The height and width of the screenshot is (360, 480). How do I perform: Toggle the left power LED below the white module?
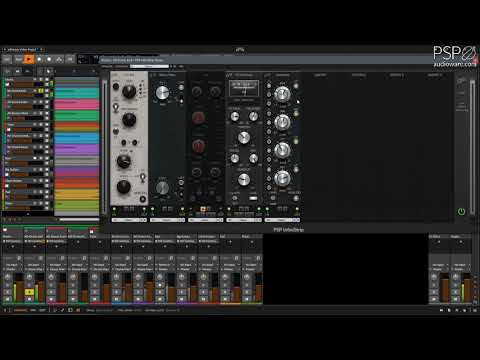[x=114, y=210]
